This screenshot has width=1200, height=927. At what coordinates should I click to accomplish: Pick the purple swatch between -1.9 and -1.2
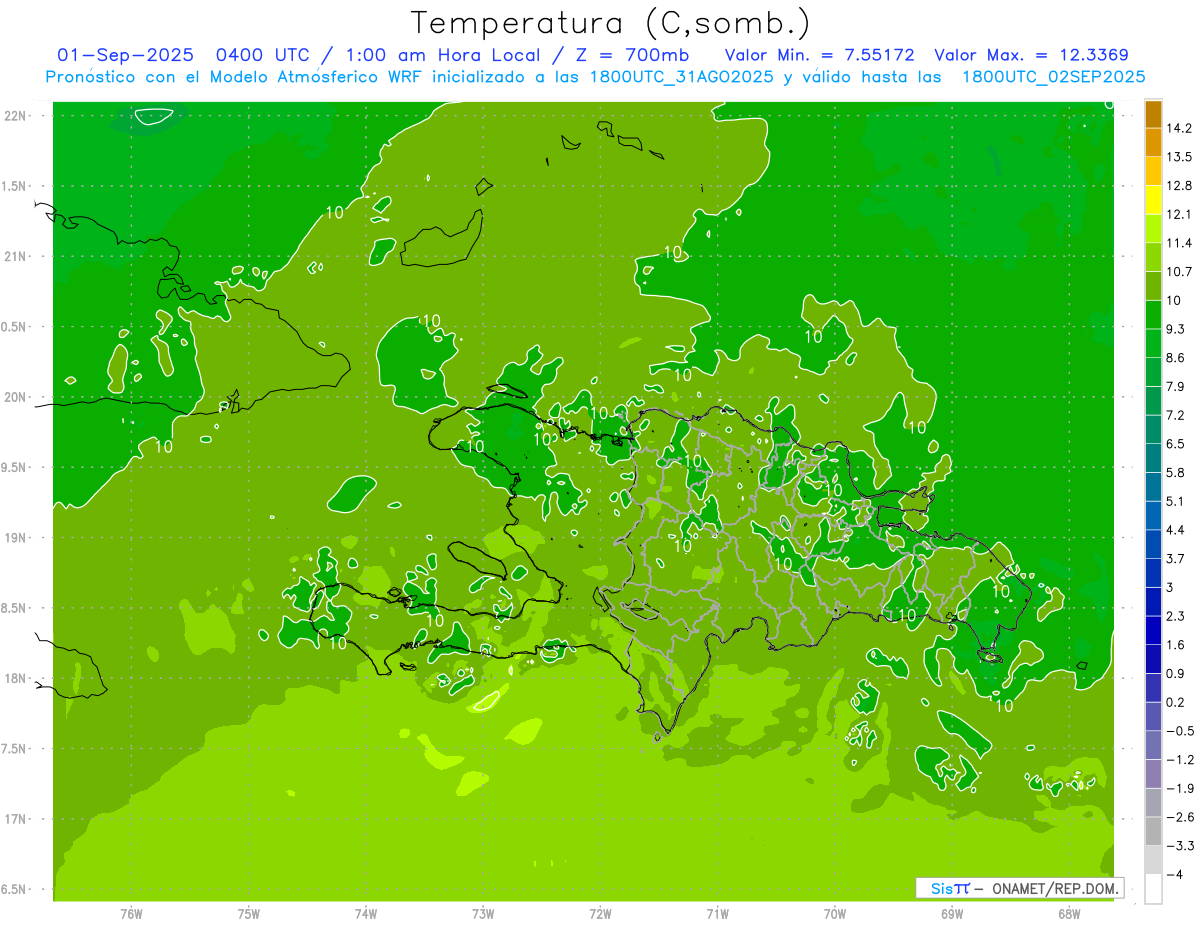1153,773
